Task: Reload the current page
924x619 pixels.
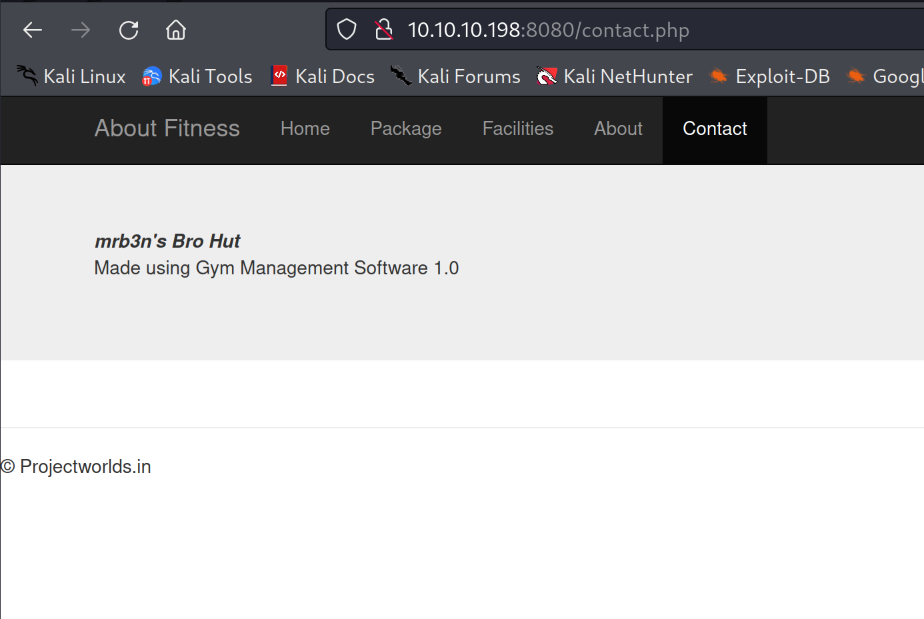Action: tap(128, 30)
